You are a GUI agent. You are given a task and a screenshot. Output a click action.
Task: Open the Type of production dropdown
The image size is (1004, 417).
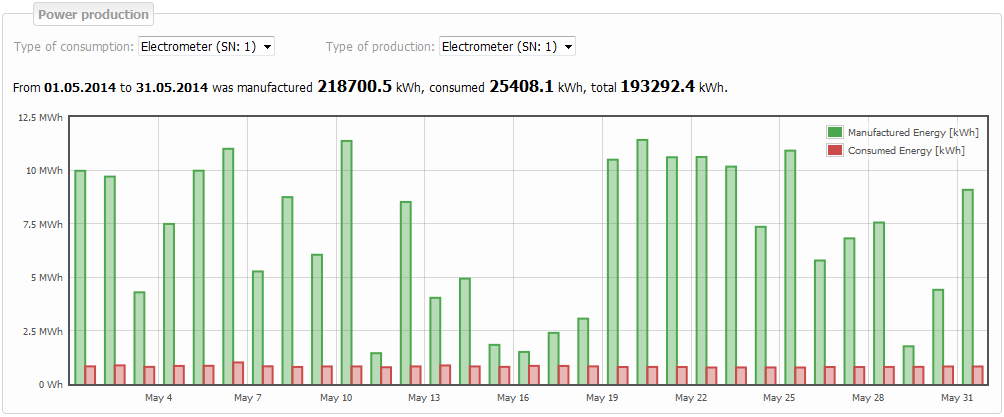pos(508,46)
